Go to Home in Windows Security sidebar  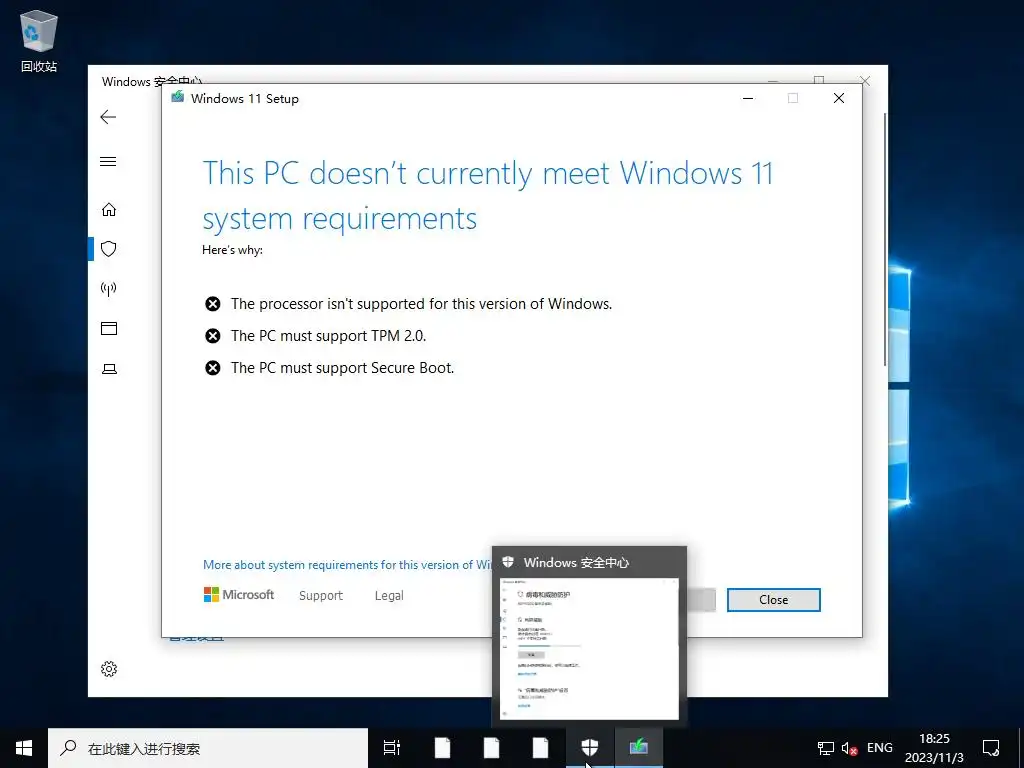click(x=108, y=210)
